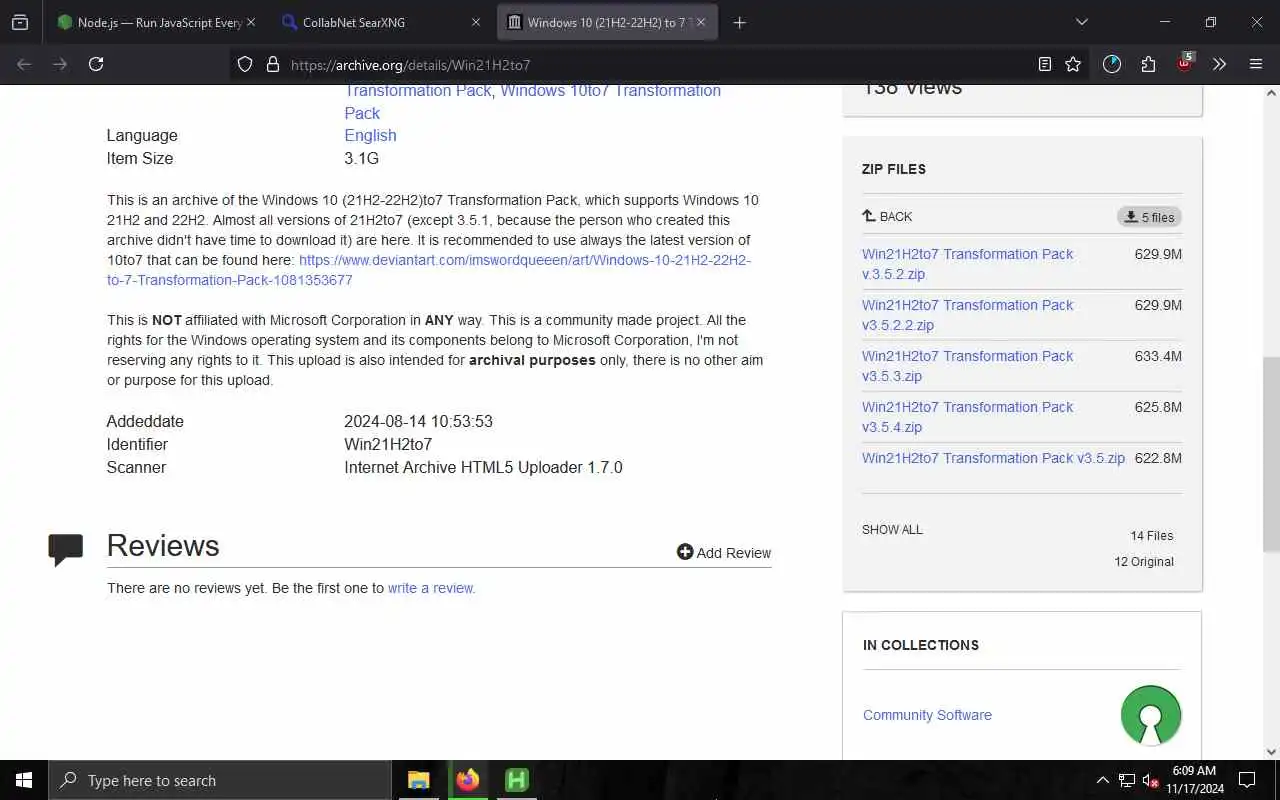Download Win21H2to7 Transformation Pack v3.5.4.zip
The image size is (1280, 800).
[x=967, y=417]
